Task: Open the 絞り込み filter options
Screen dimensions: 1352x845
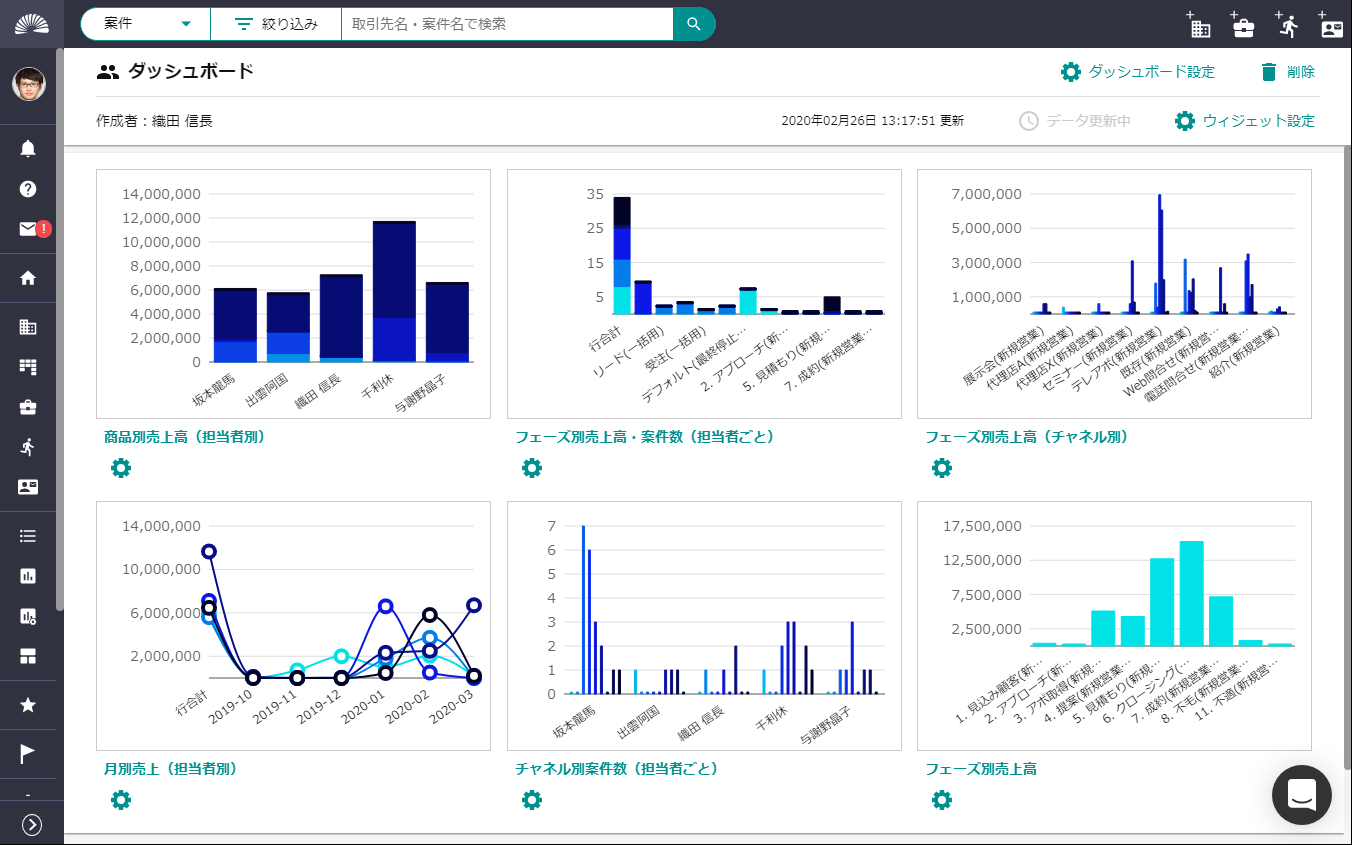Action: (x=276, y=24)
